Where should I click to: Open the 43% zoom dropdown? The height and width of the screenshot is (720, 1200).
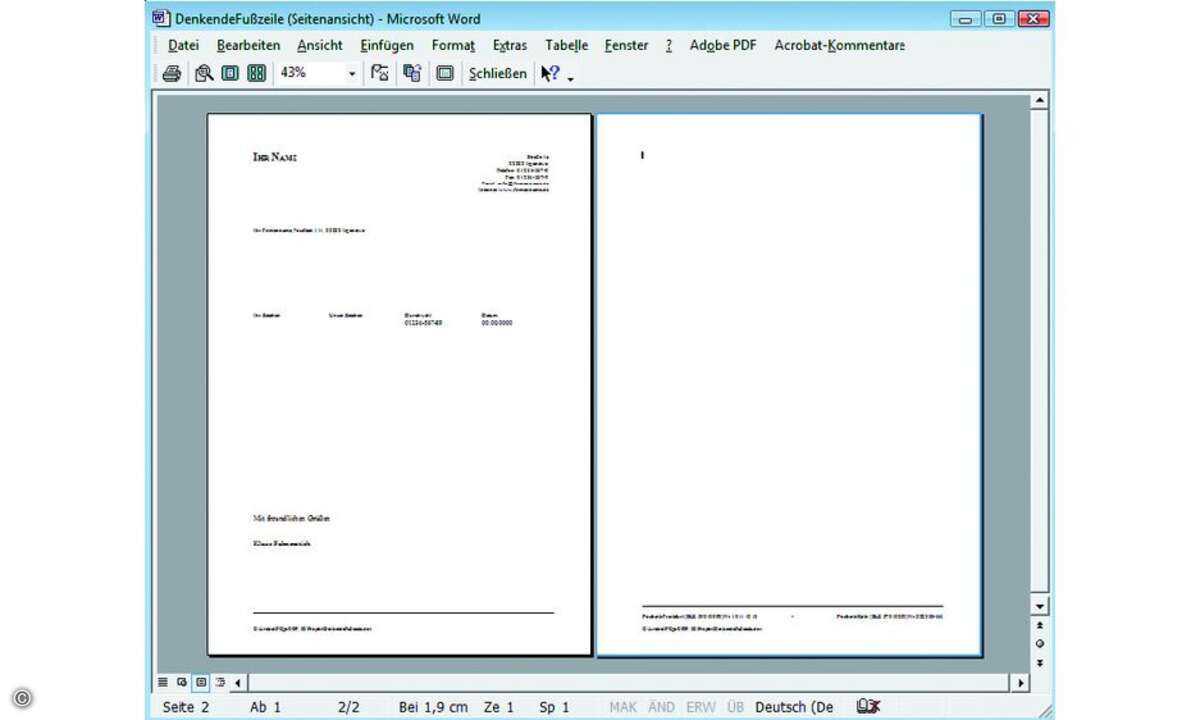(x=352, y=73)
